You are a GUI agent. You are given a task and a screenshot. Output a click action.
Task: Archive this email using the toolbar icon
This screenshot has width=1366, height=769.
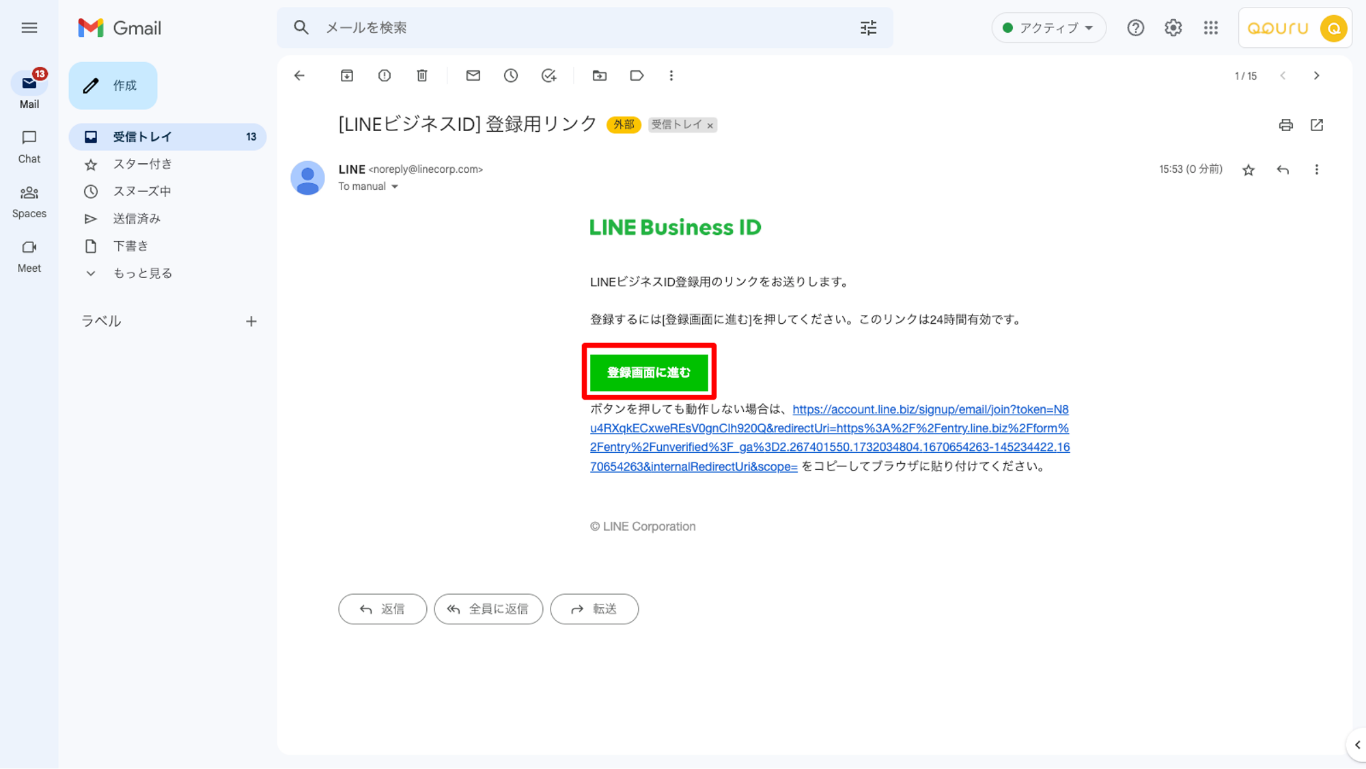coord(347,76)
